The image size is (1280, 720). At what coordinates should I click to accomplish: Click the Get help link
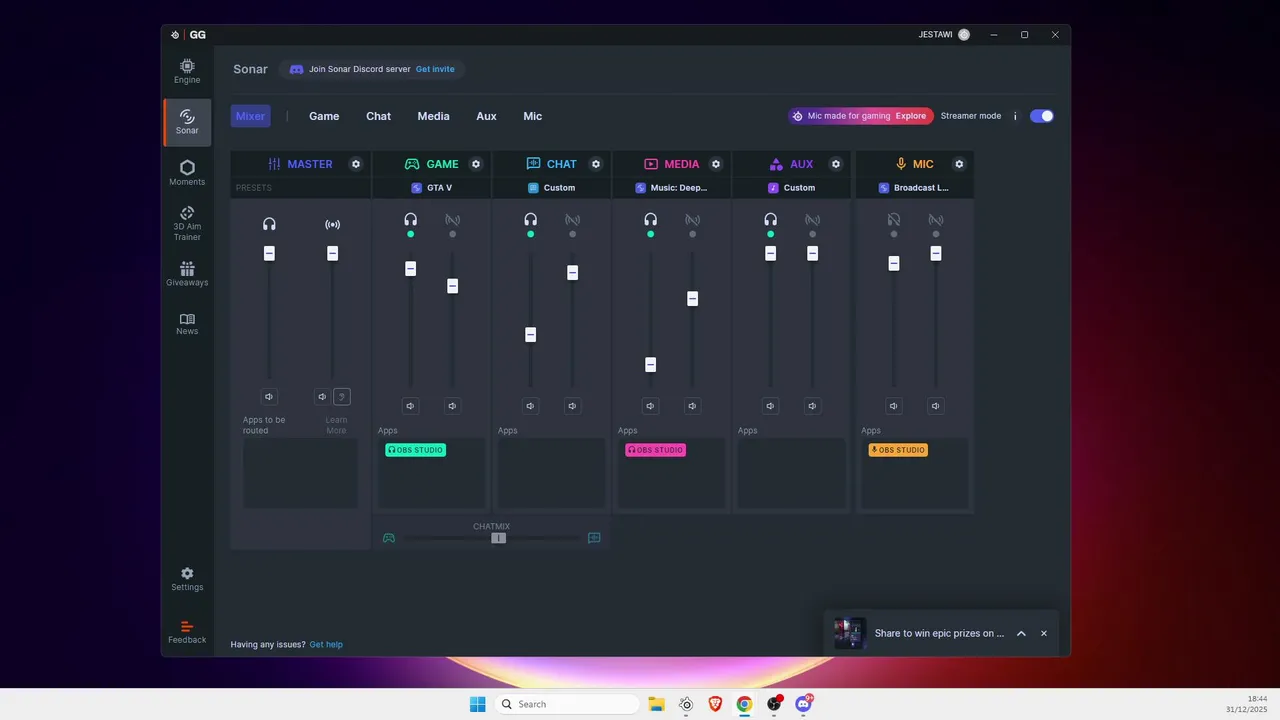[326, 644]
